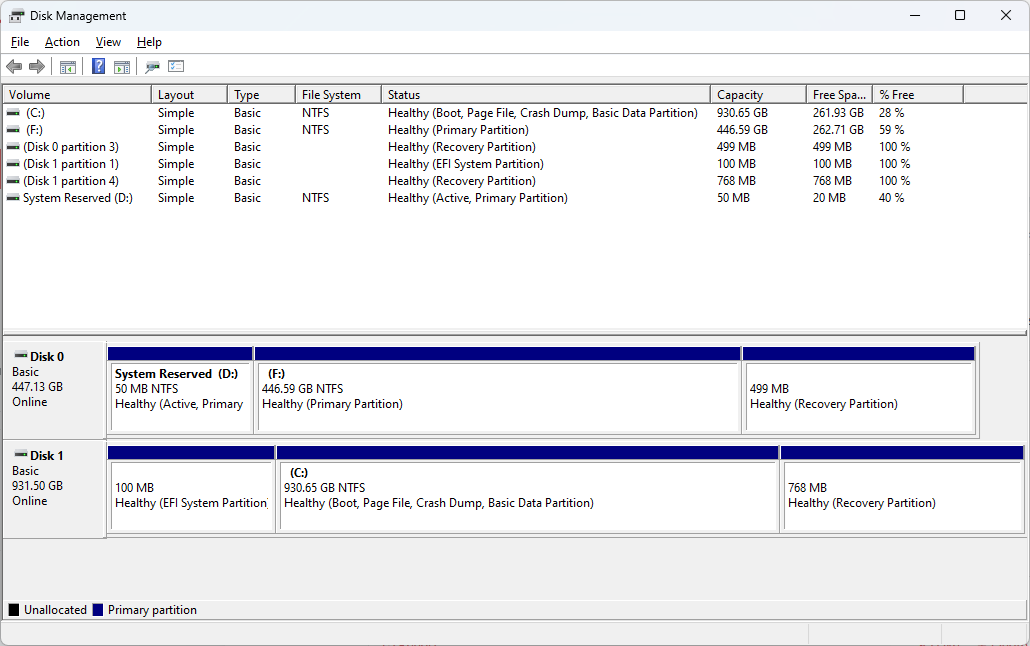Select the Disk 1 Basic 931.50 GB label panel
This screenshot has width=1030, height=646.
(54, 489)
